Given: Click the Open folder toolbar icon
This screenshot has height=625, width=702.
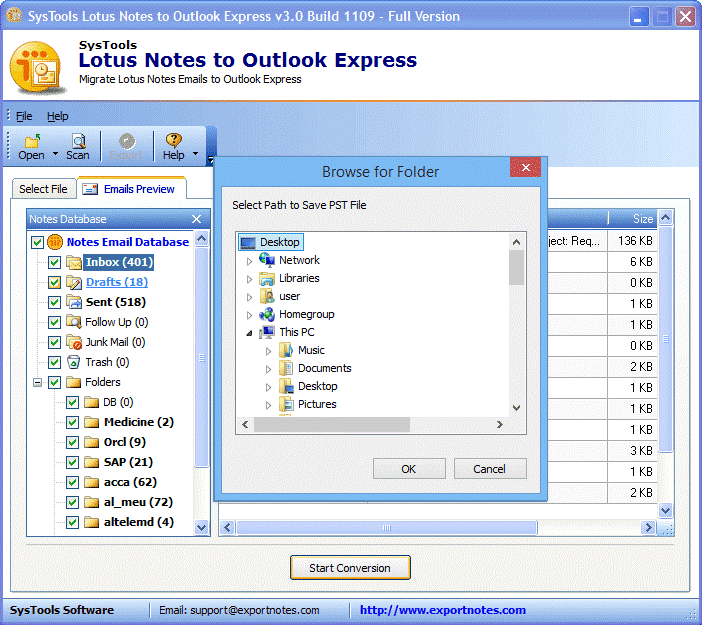Looking at the screenshot, I should (x=32, y=141).
